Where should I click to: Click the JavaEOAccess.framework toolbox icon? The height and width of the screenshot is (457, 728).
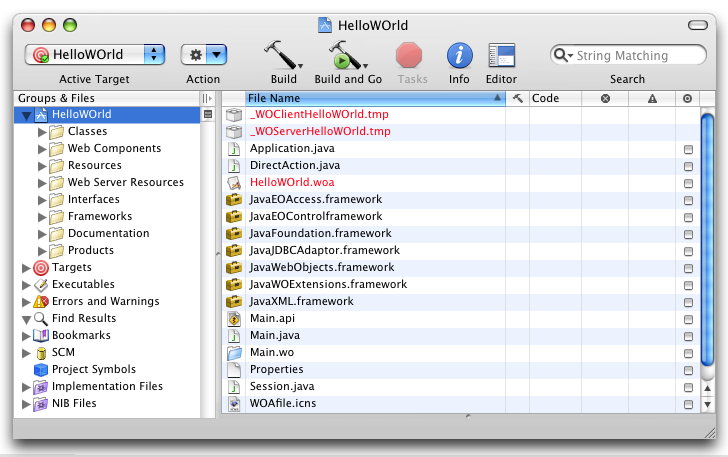point(234,200)
